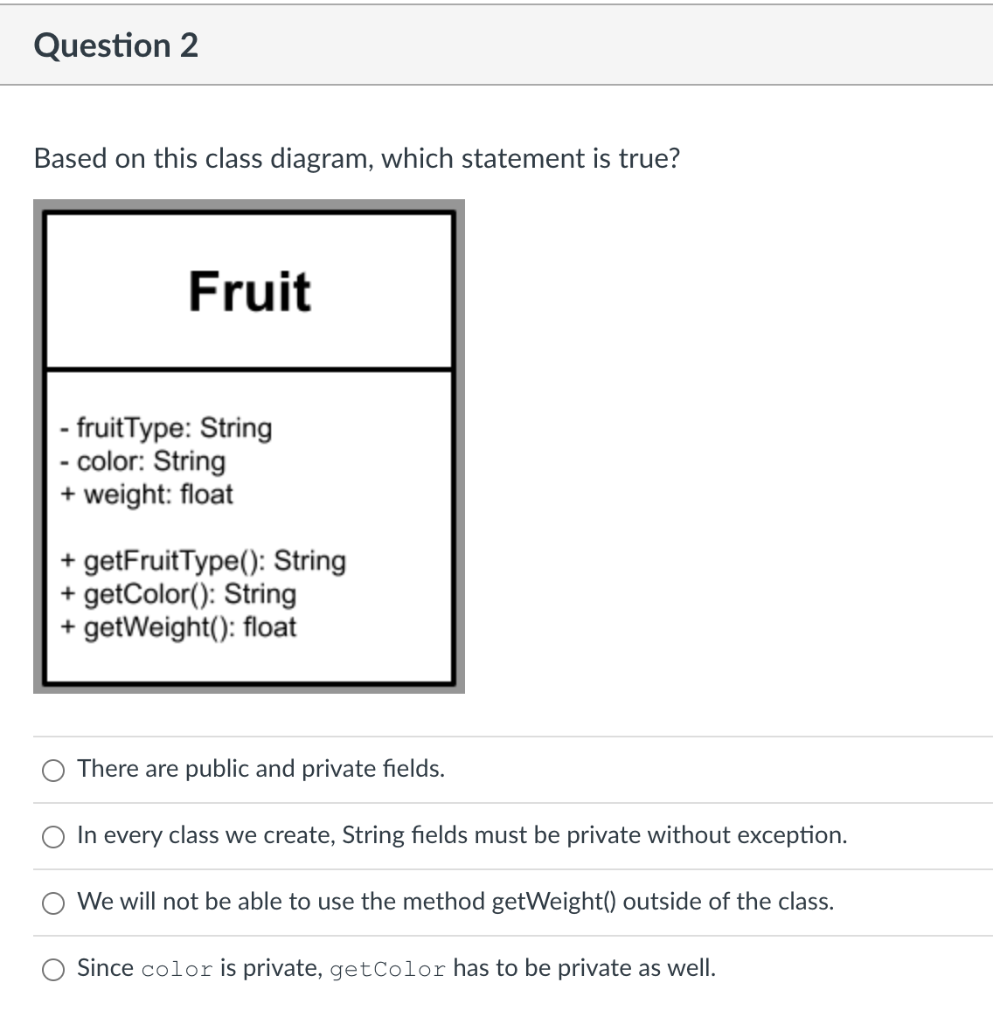The width and height of the screenshot is (993, 1024).
Task: Click the getFruitType() method line
Action: pyautogui.click(x=202, y=561)
